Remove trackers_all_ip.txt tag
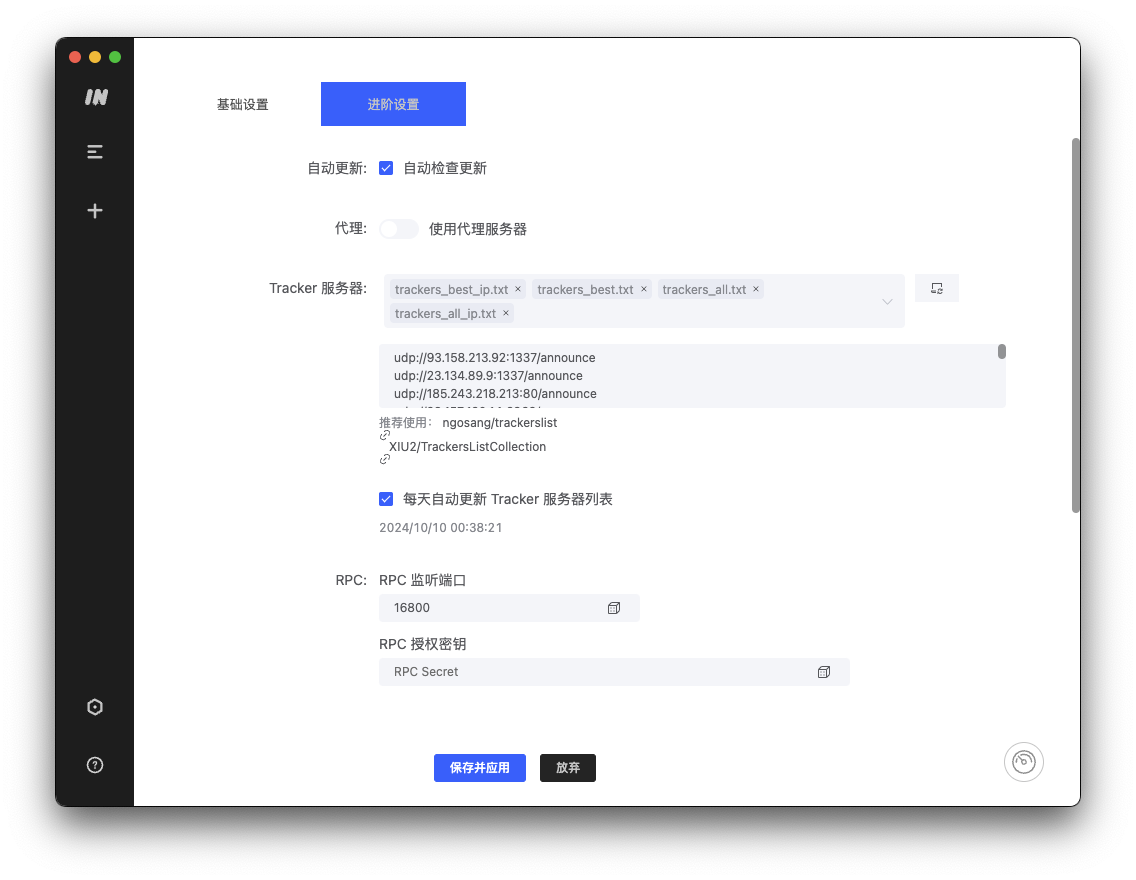1136x880 pixels. coord(506,313)
